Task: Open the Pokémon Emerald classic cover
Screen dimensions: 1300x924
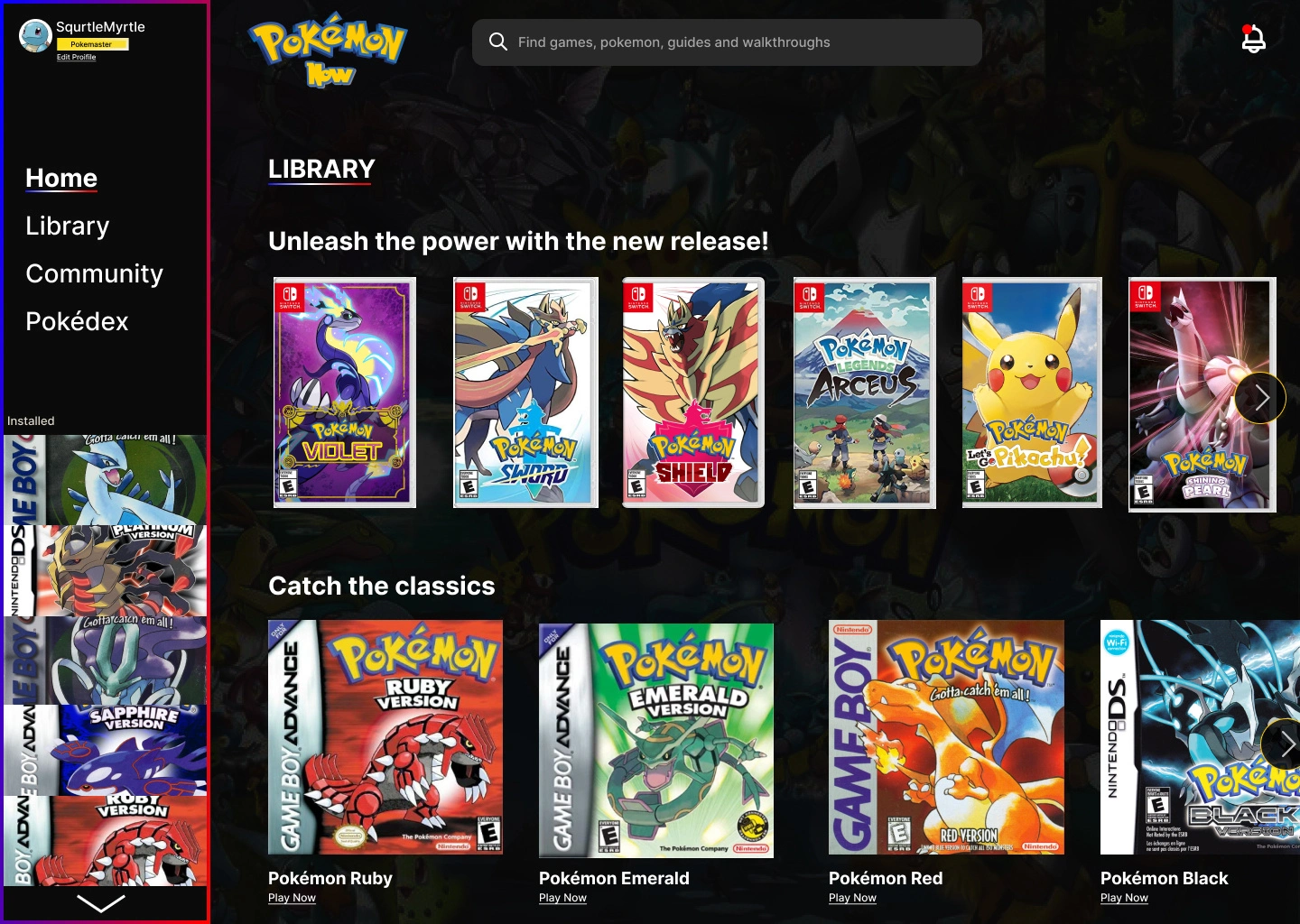Action: pos(656,740)
